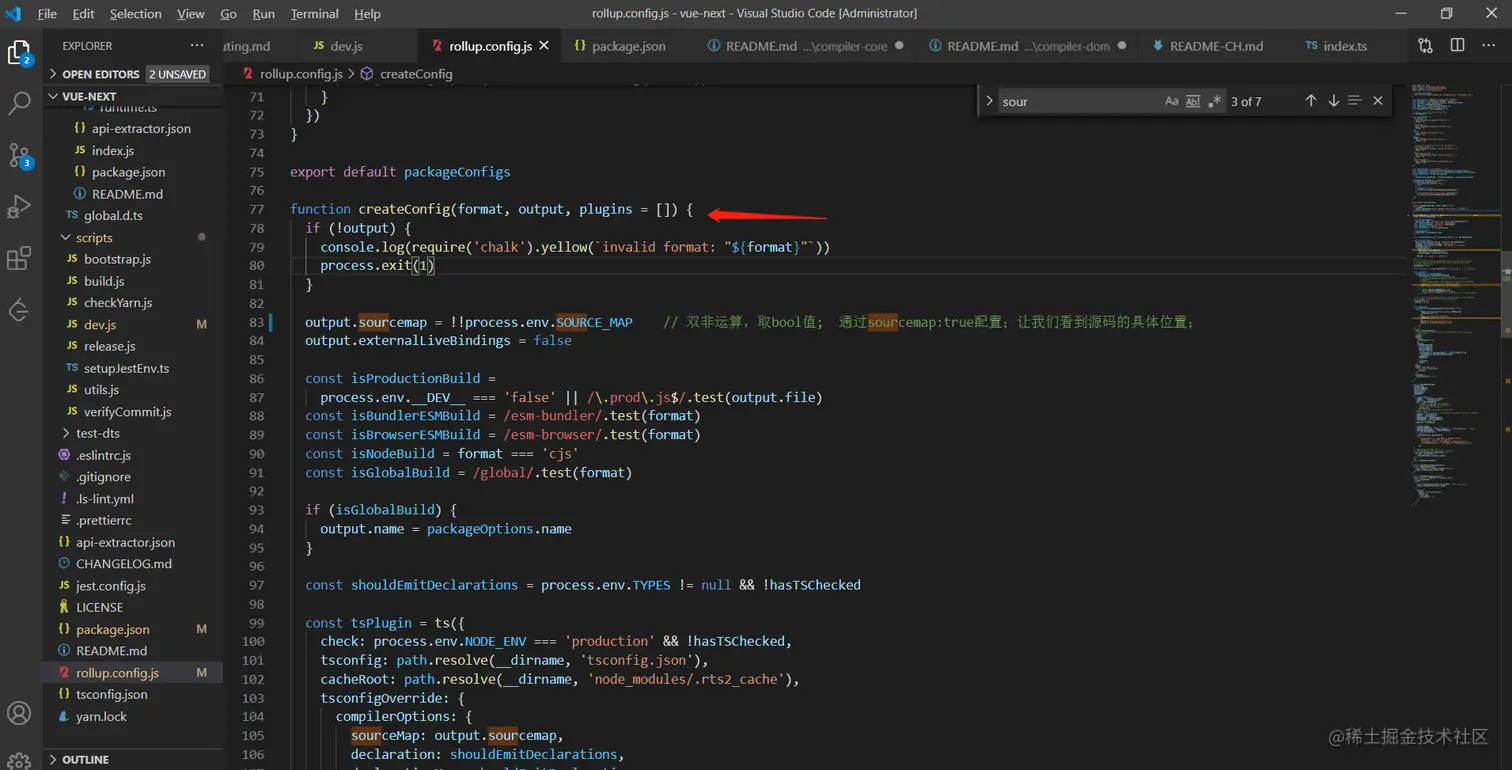Open the File menu
The image size is (1512, 770).
(x=47, y=14)
